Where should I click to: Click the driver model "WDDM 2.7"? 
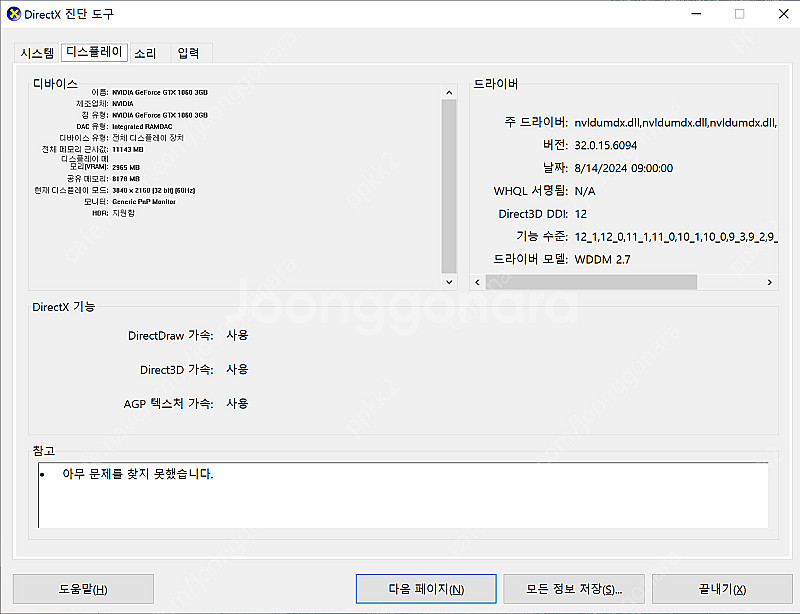[602, 260]
